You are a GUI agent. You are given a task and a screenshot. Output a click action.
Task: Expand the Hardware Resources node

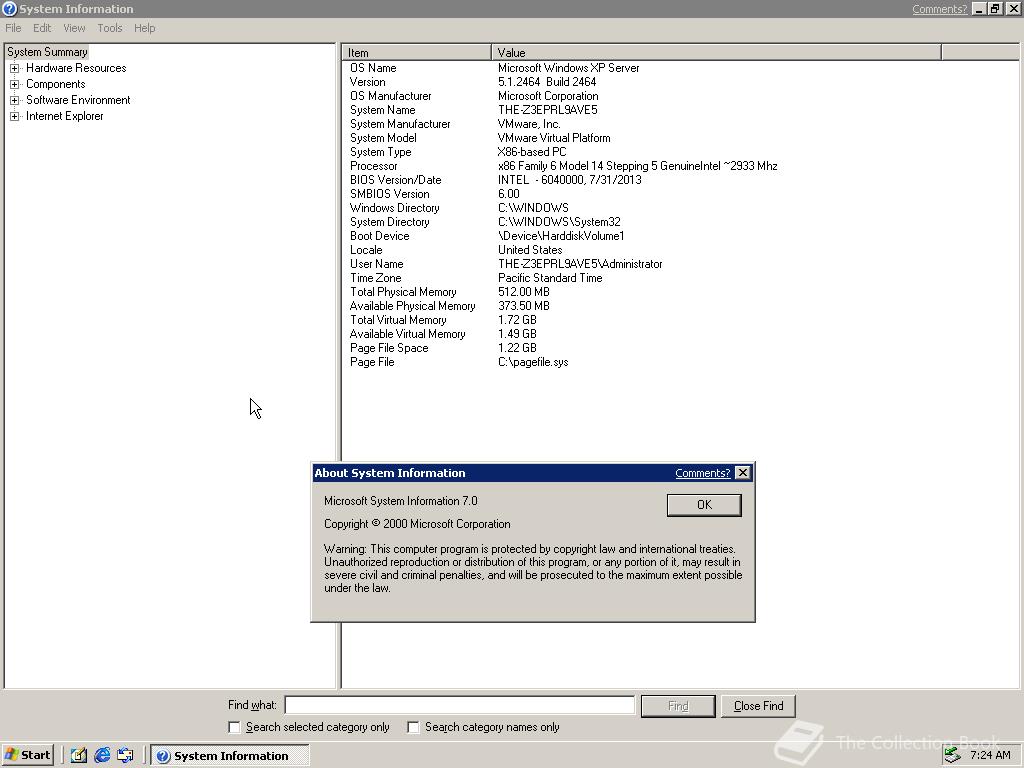click(14, 68)
